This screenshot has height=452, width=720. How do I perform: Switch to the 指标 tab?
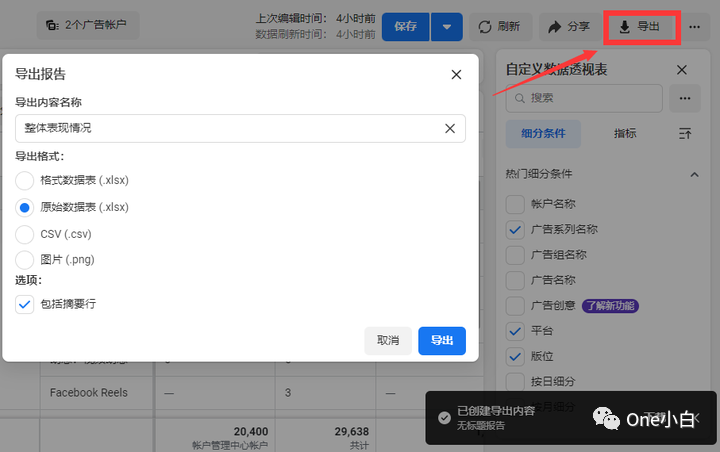click(x=625, y=134)
